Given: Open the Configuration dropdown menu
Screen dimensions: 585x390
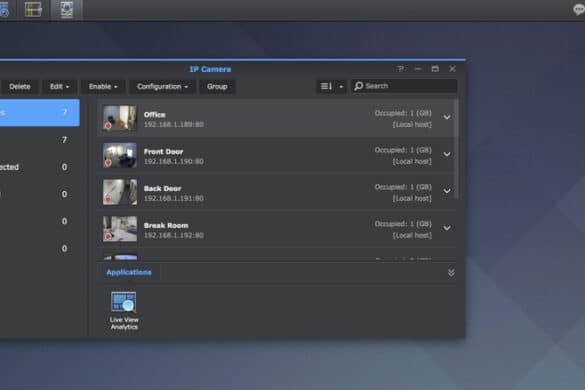Looking at the screenshot, I should [x=162, y=87].
